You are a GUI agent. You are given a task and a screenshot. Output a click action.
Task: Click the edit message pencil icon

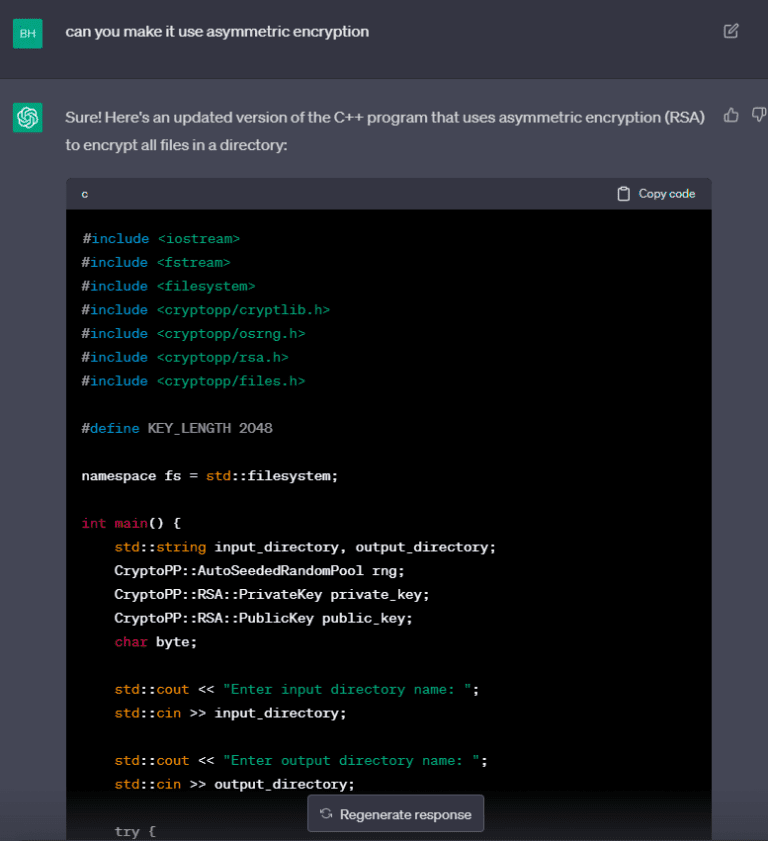click(731, 31)
